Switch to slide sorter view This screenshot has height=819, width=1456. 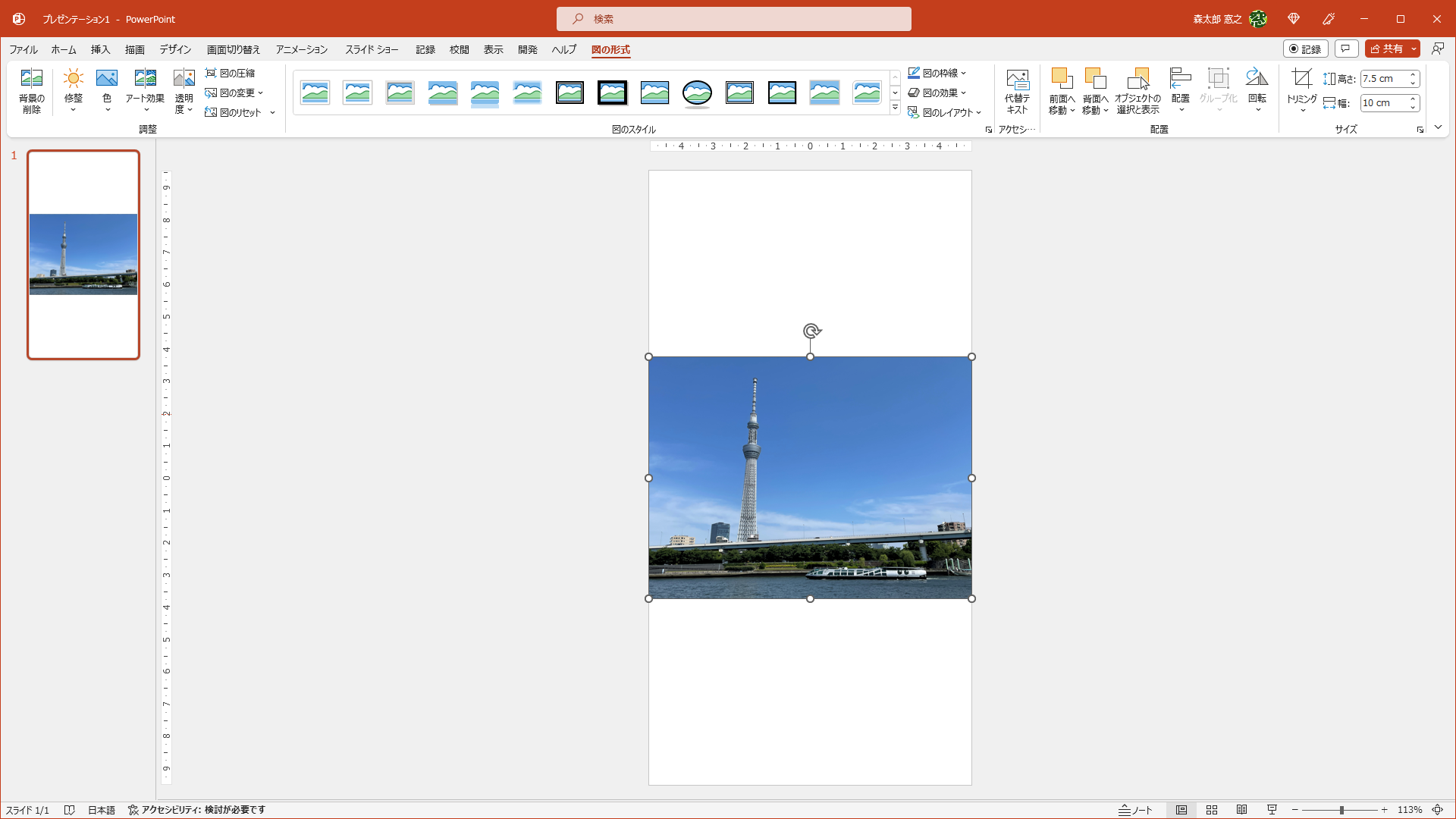coord(1212,810)
